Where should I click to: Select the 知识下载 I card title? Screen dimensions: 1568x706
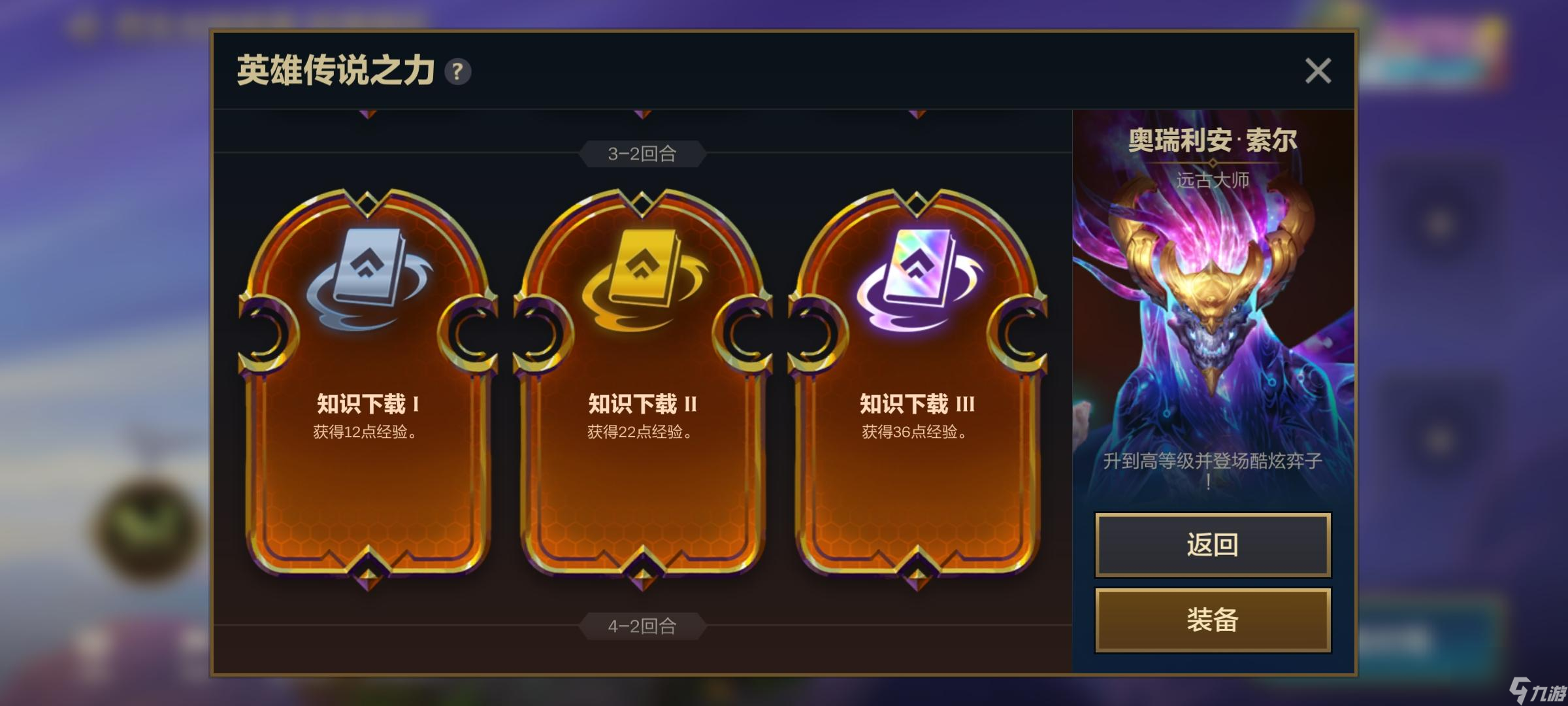click(368, 403)
